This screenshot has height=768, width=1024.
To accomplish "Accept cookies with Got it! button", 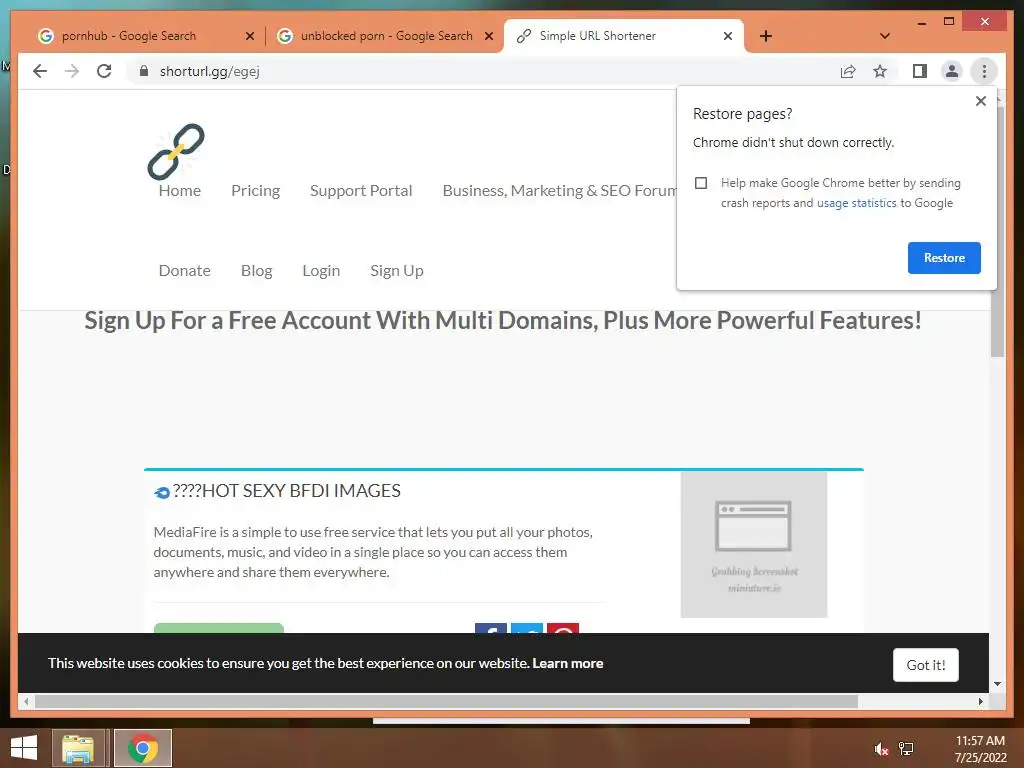I will tap(925, 665).
